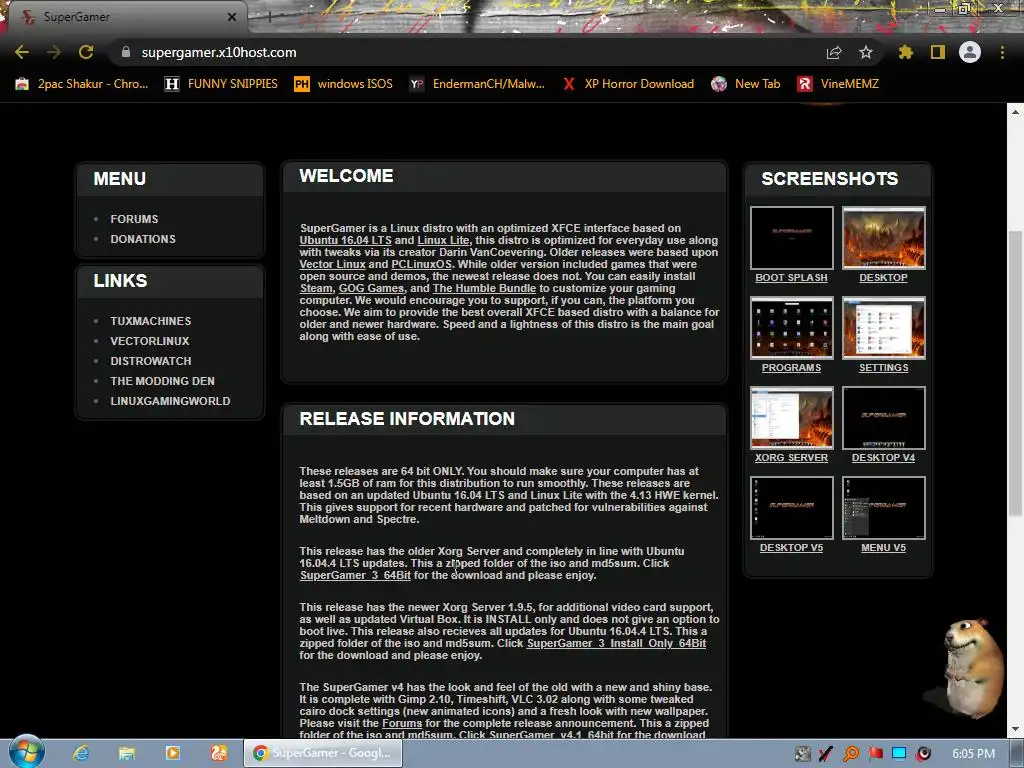Click the share page icon in address bar

[x=834, y=52]
